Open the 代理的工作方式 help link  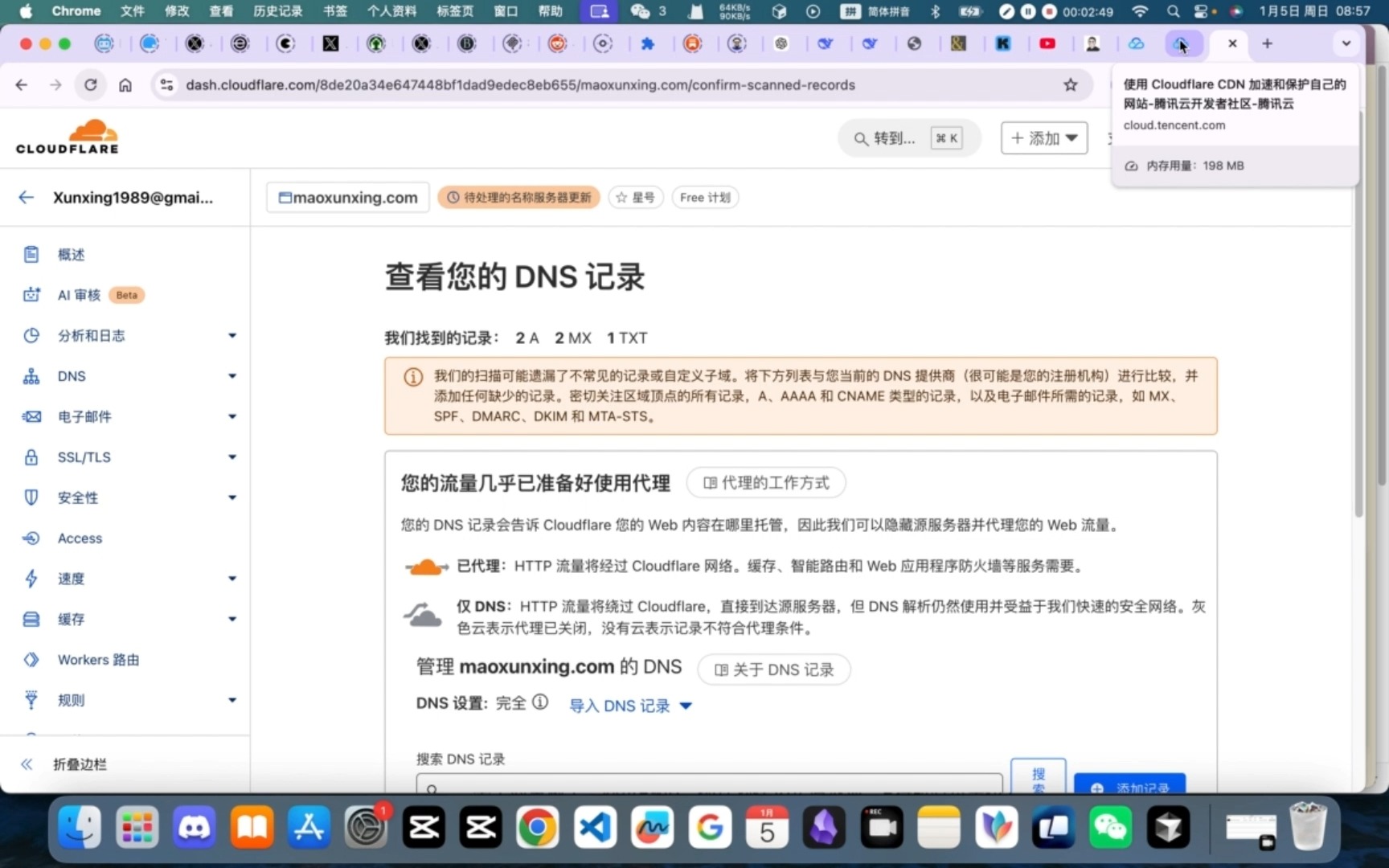tap(765, 482)
